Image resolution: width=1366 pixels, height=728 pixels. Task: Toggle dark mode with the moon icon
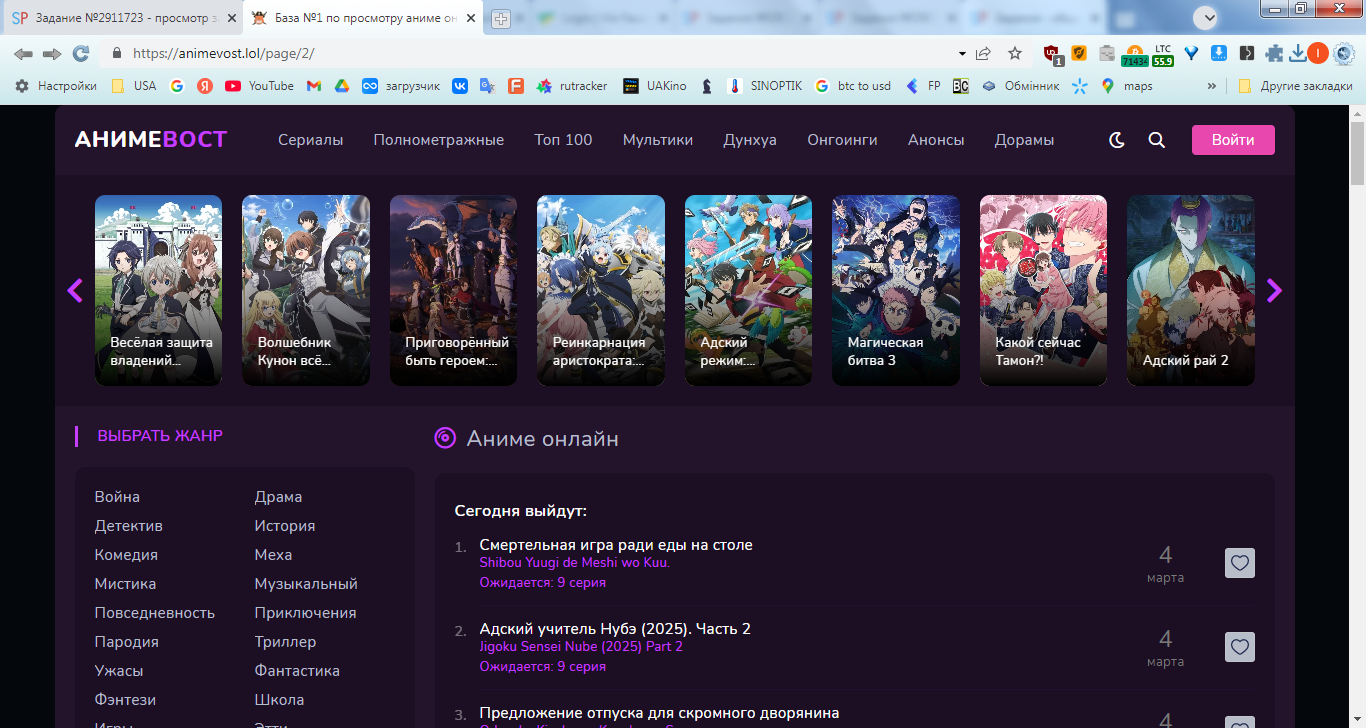tap(1117, 140)
